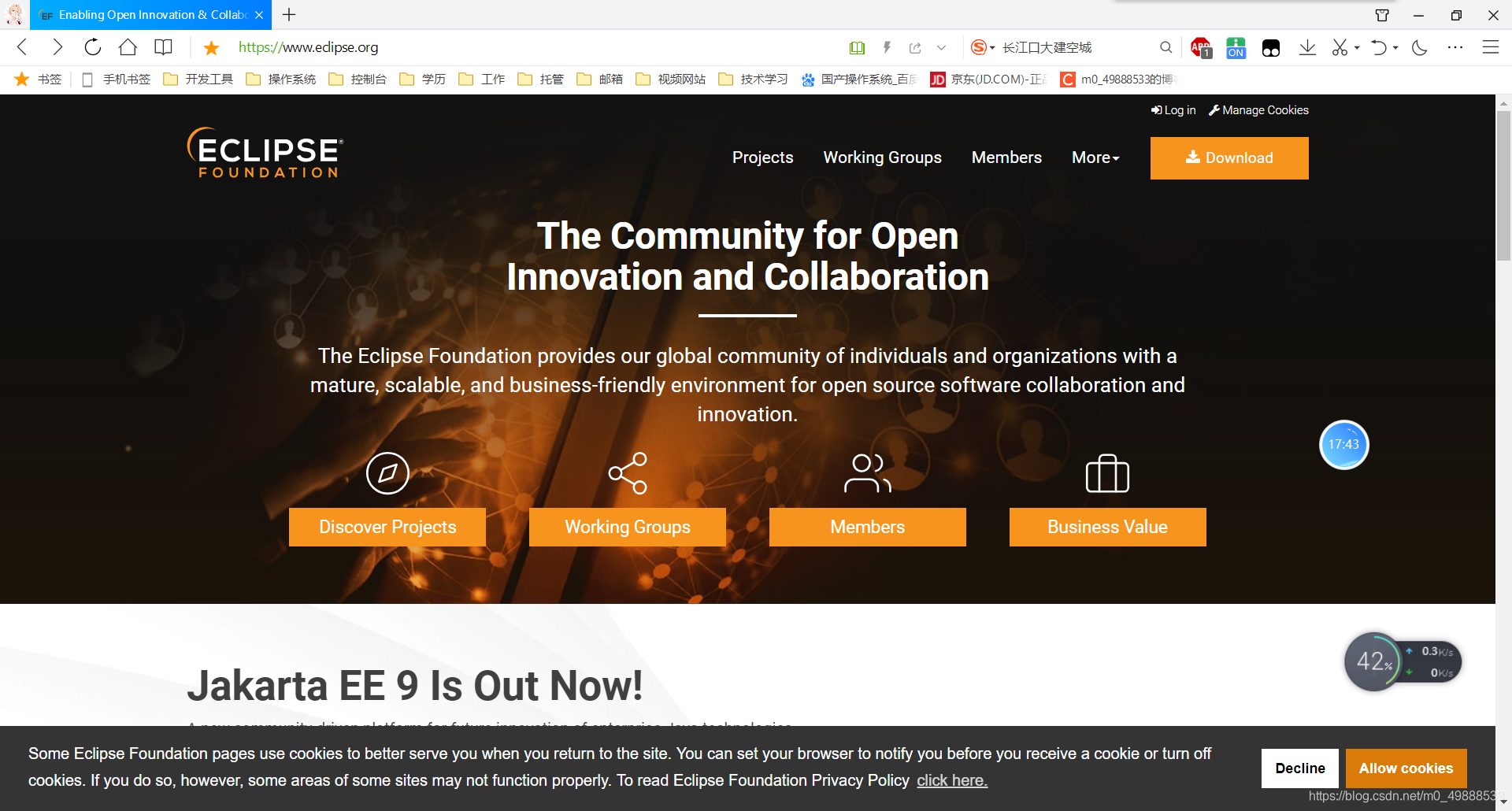Viewport: 1512px width, 811px height.
Task: Open the browser hamburger main menu
Action: [x=1491, y=48]
